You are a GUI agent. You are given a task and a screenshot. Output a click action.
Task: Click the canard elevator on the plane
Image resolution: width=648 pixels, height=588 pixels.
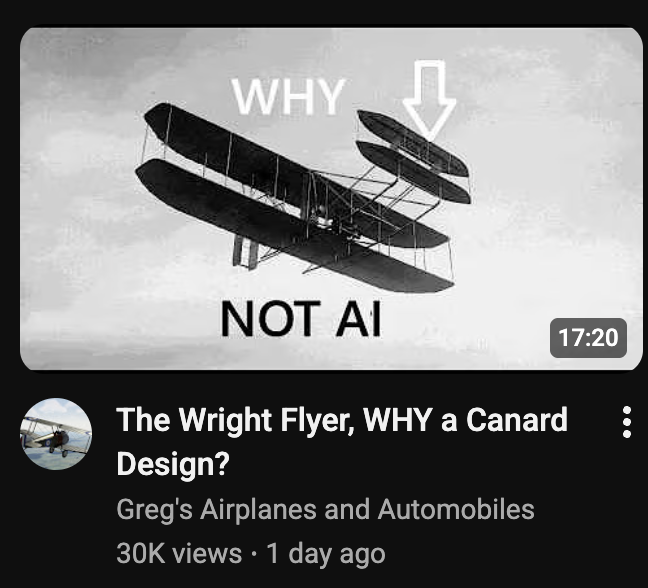[413, 157]
